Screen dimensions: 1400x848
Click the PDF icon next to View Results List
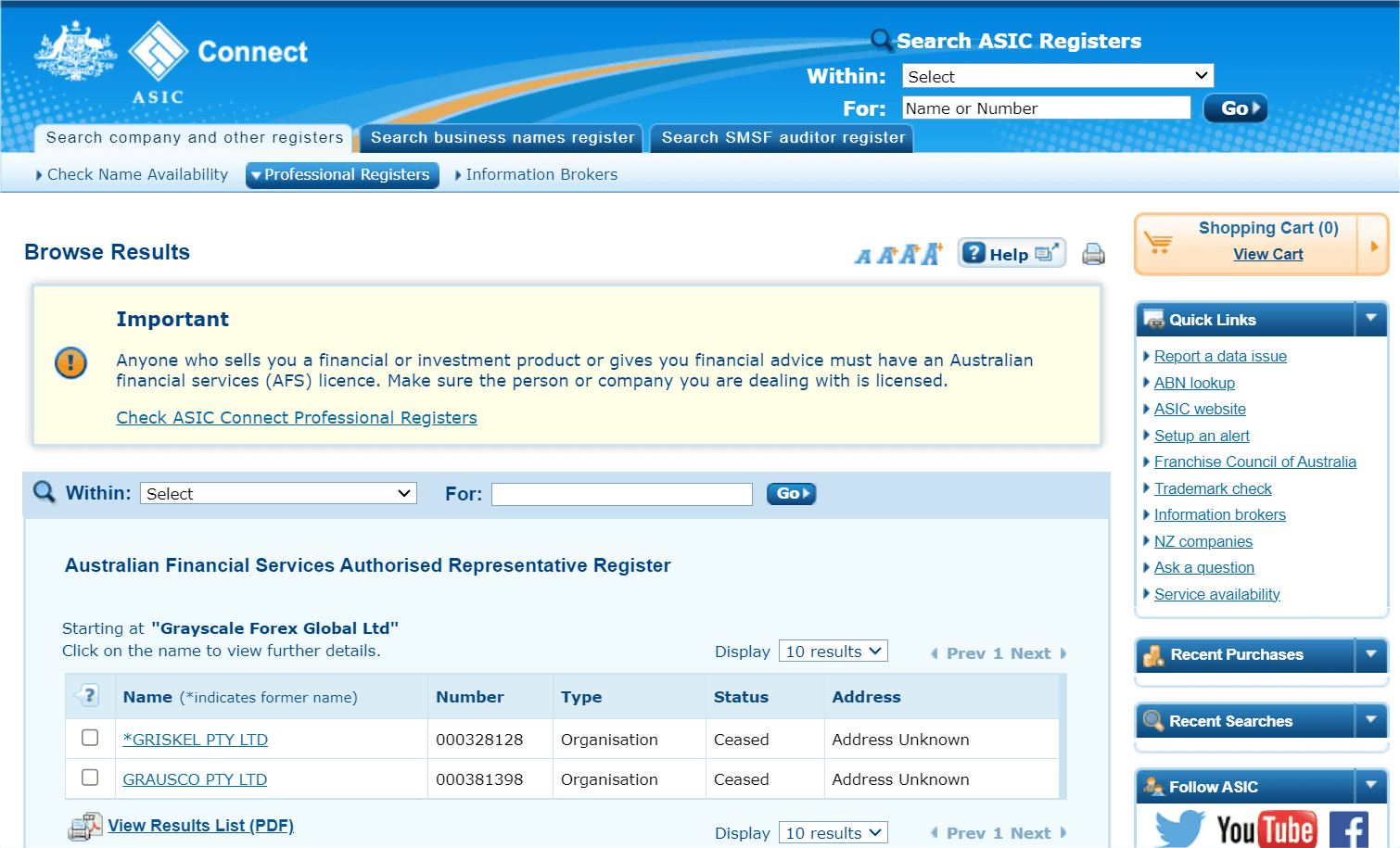(x=85, y=827)
